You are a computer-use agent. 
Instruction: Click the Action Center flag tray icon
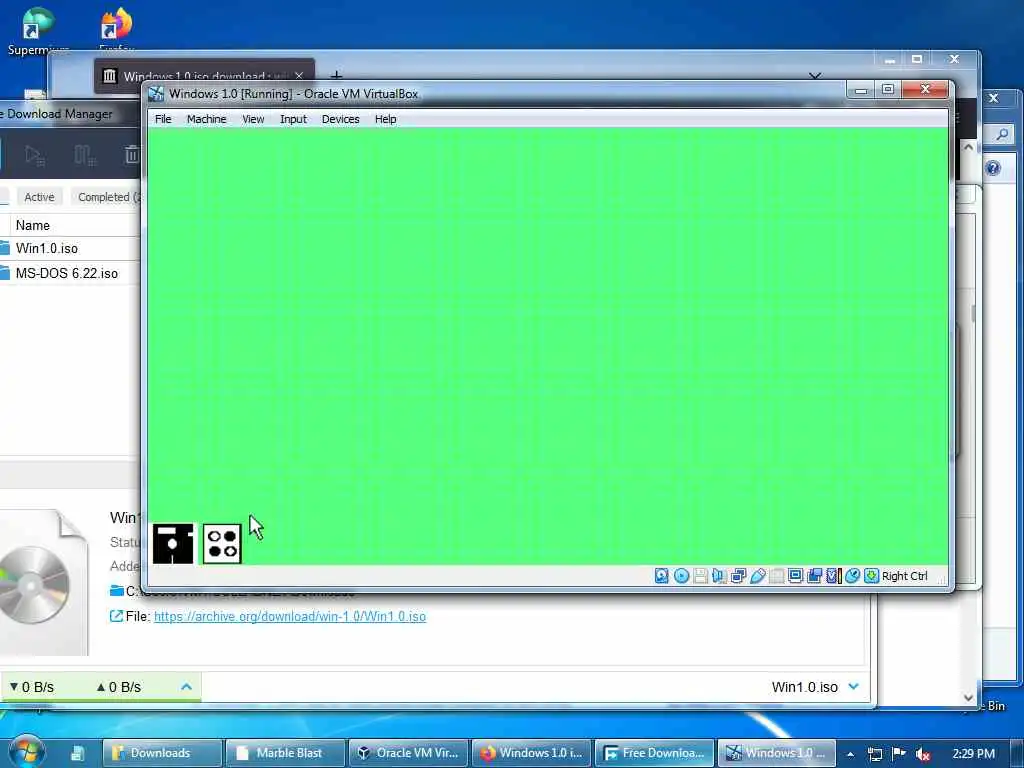899,753
